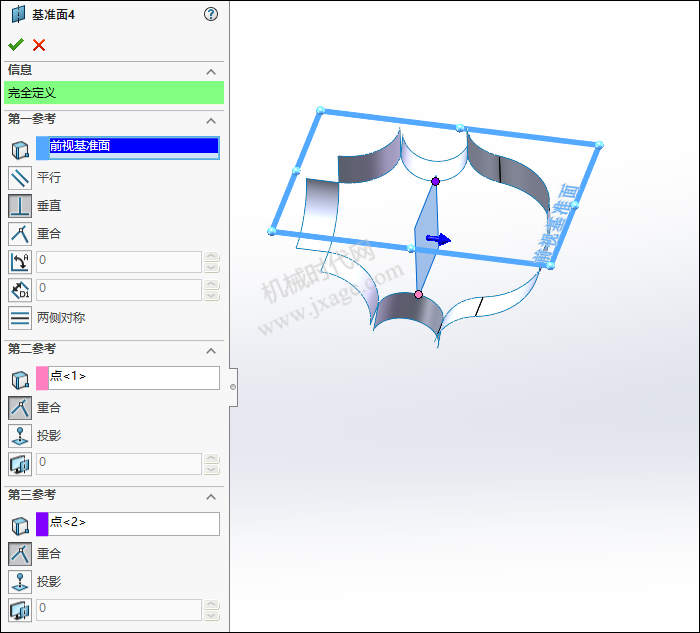Collapse the 第三参考 section
Screen dimensions: 700x633
[211, 497]
